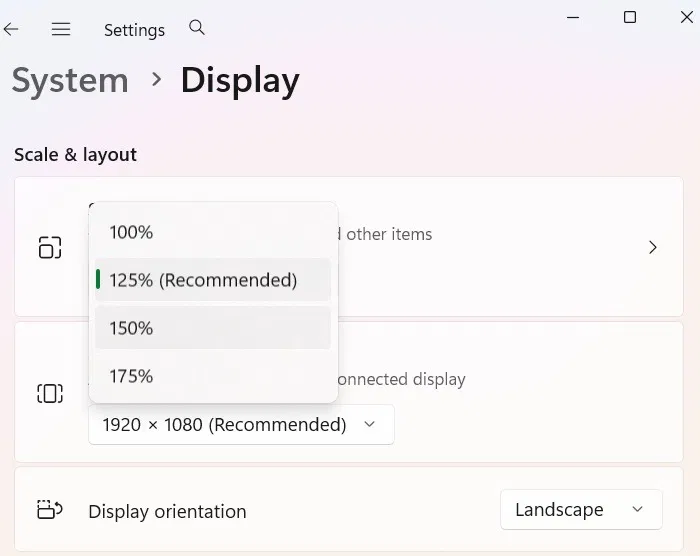The width and height of the screenshot is (700, 556).
Task: Open the Landscape orientation dropdown
Action: pos(580,510)
